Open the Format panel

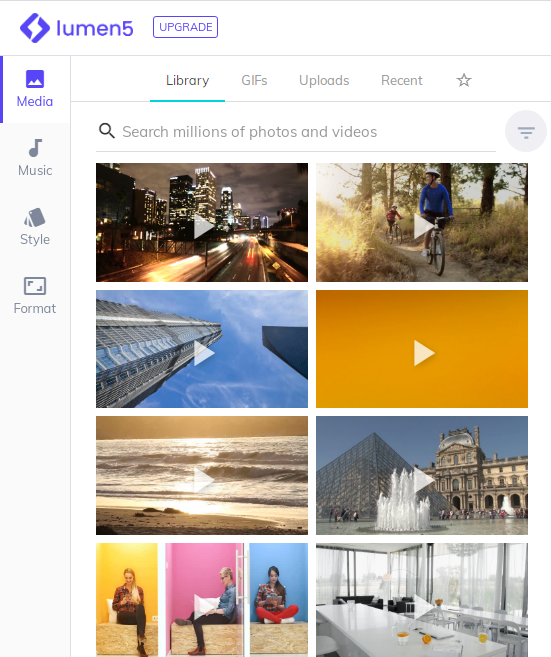[35, 296]
